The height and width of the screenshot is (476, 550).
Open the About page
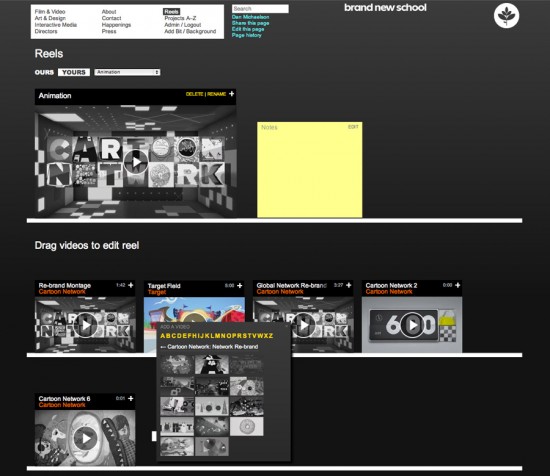(x=109, y=12)
